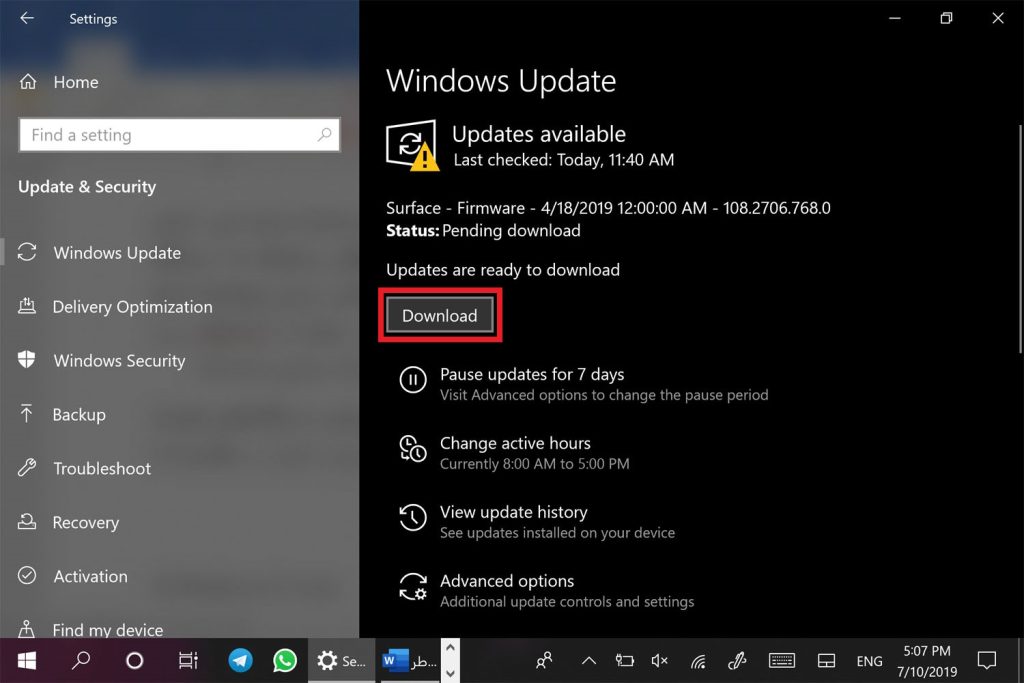
Task: Expand hidden system tray icons chevron
Action: tap(589, 661)
